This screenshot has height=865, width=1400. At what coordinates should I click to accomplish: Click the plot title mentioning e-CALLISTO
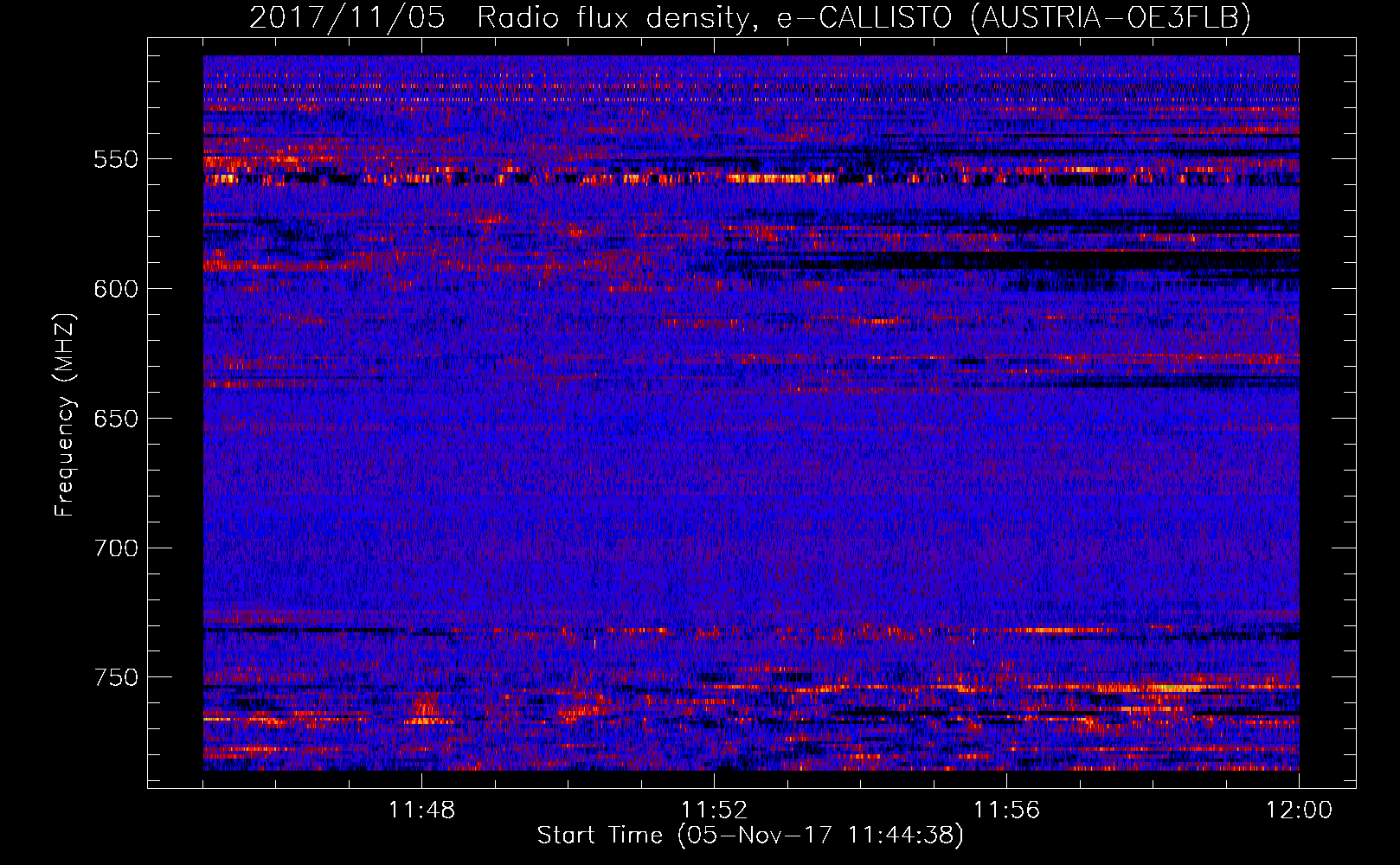[750, 17]
